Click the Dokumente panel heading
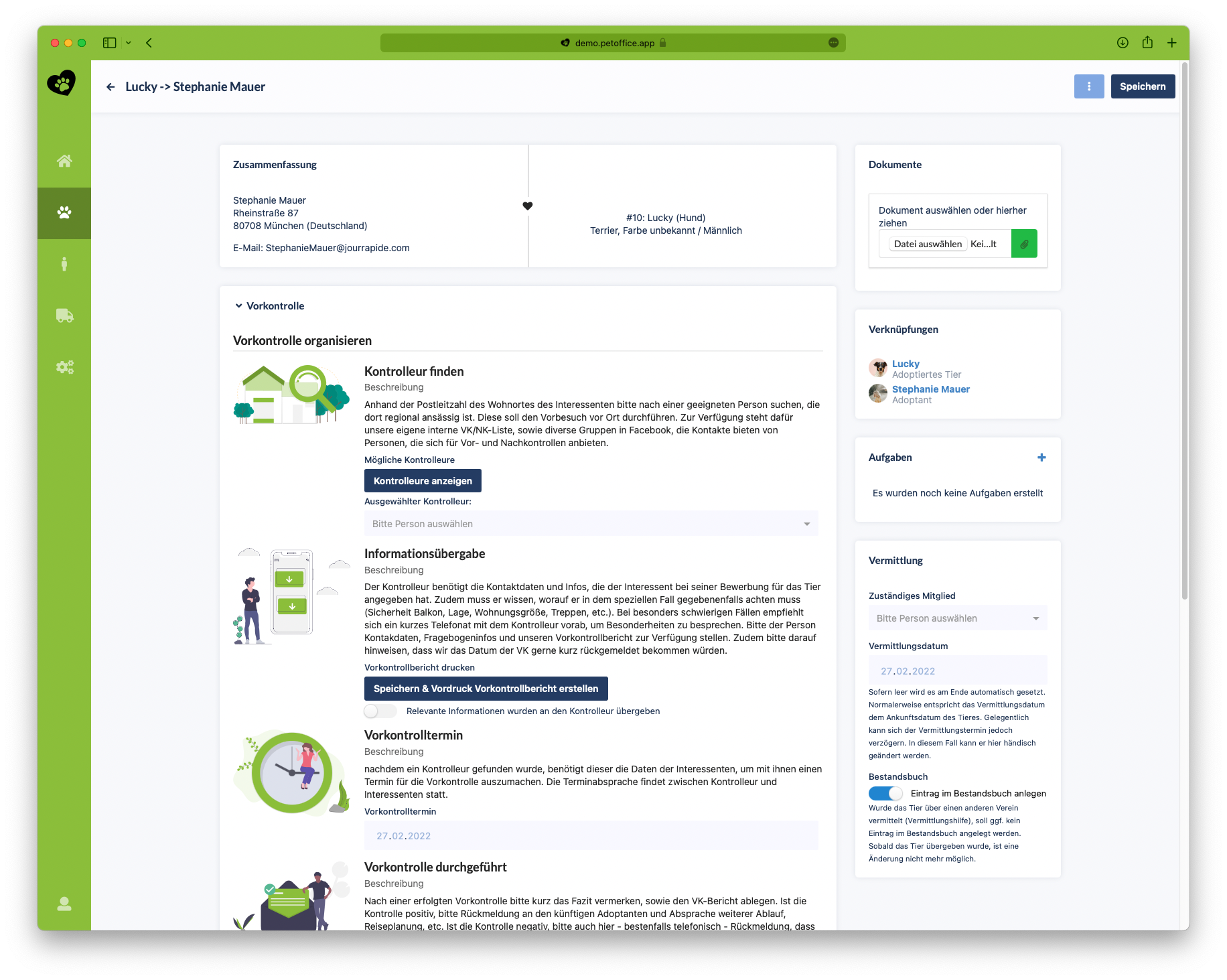The image size is (1227, 980). coord(895,165)
